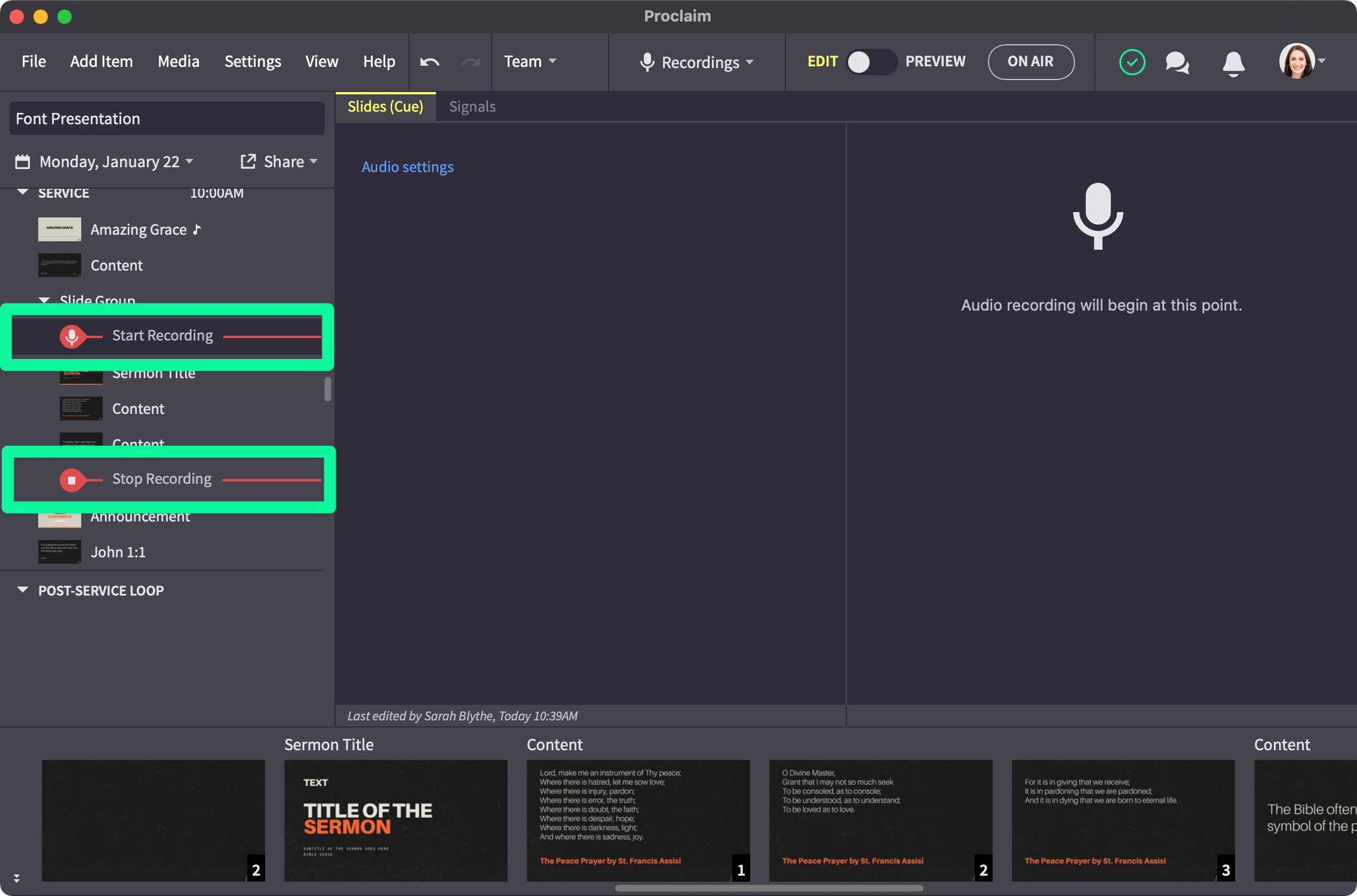Select the Peace Prayer slide numbered 3
Image resolution: width=1357 pixels, height=896 pixels.
tap(1123, 820)
